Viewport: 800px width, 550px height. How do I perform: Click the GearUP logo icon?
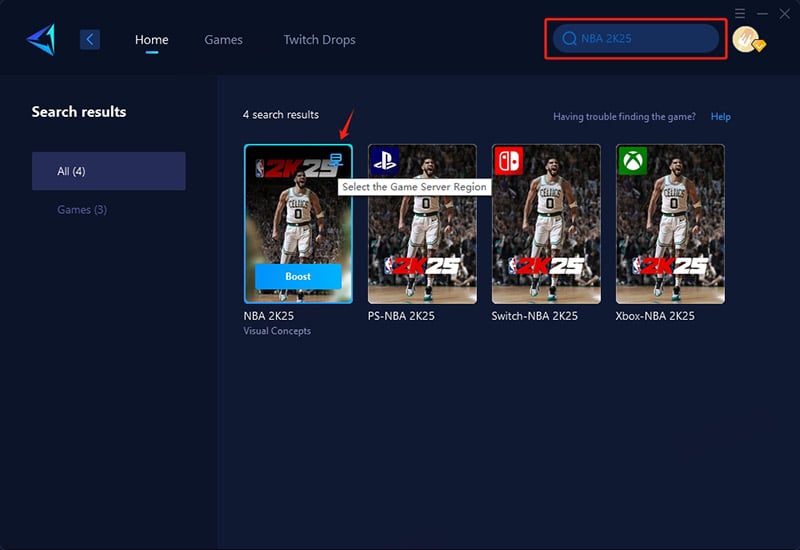pos(41,39)
